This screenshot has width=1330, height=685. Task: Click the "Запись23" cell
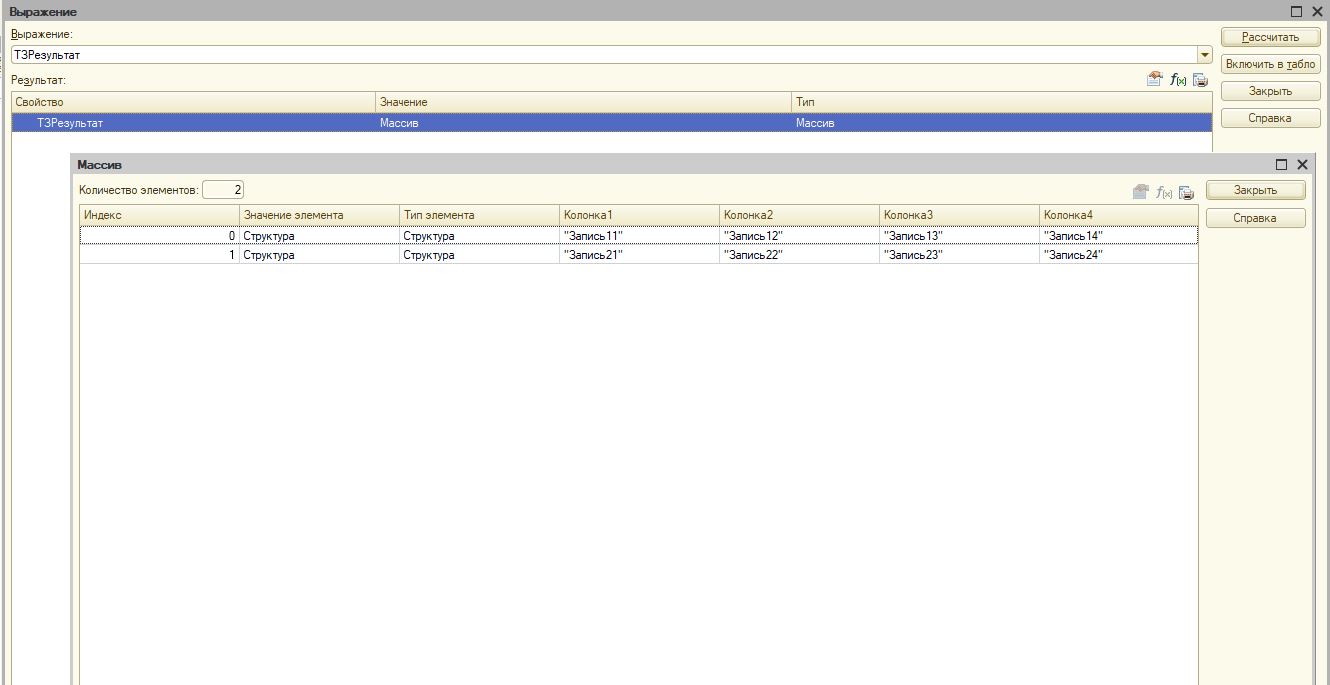pyautogui.click(x=959, y=255)
